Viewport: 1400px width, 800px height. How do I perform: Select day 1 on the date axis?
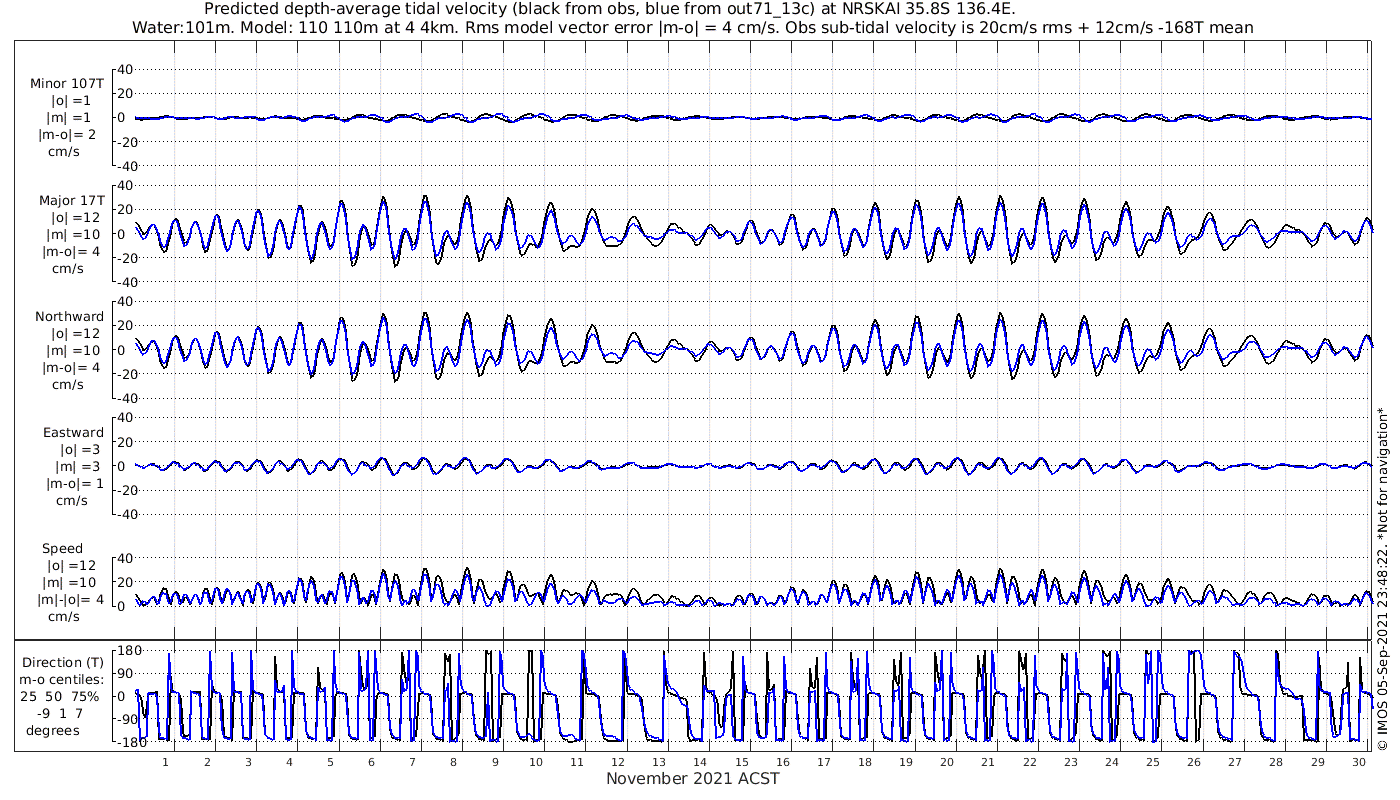[x=166, y=762]
